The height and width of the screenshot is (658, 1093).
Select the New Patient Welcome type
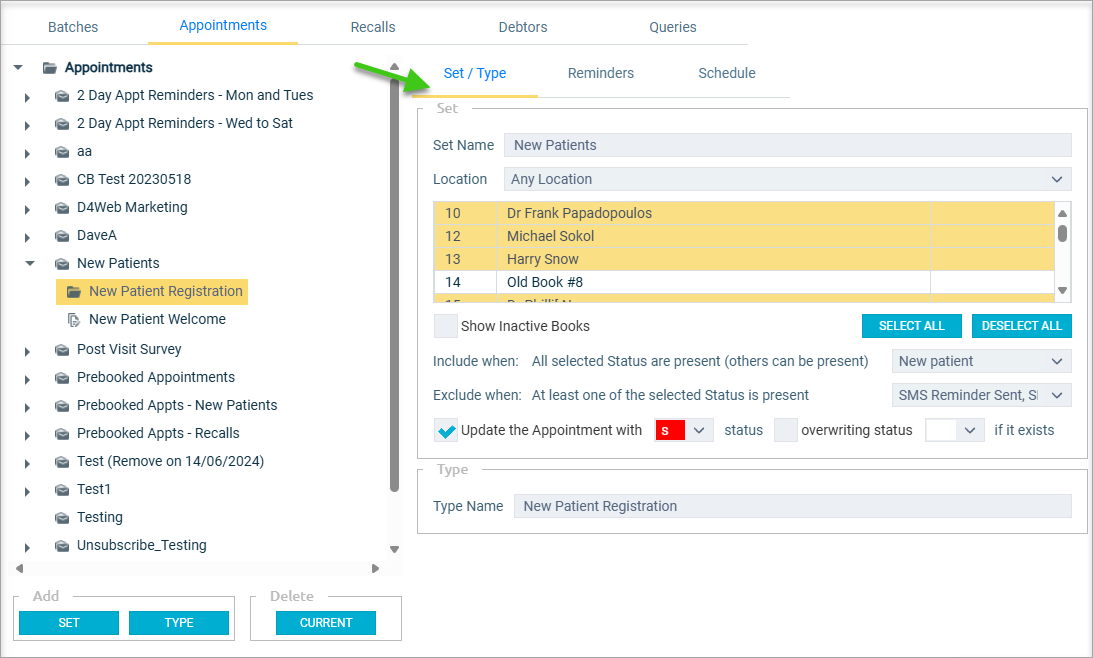(158, 319)
